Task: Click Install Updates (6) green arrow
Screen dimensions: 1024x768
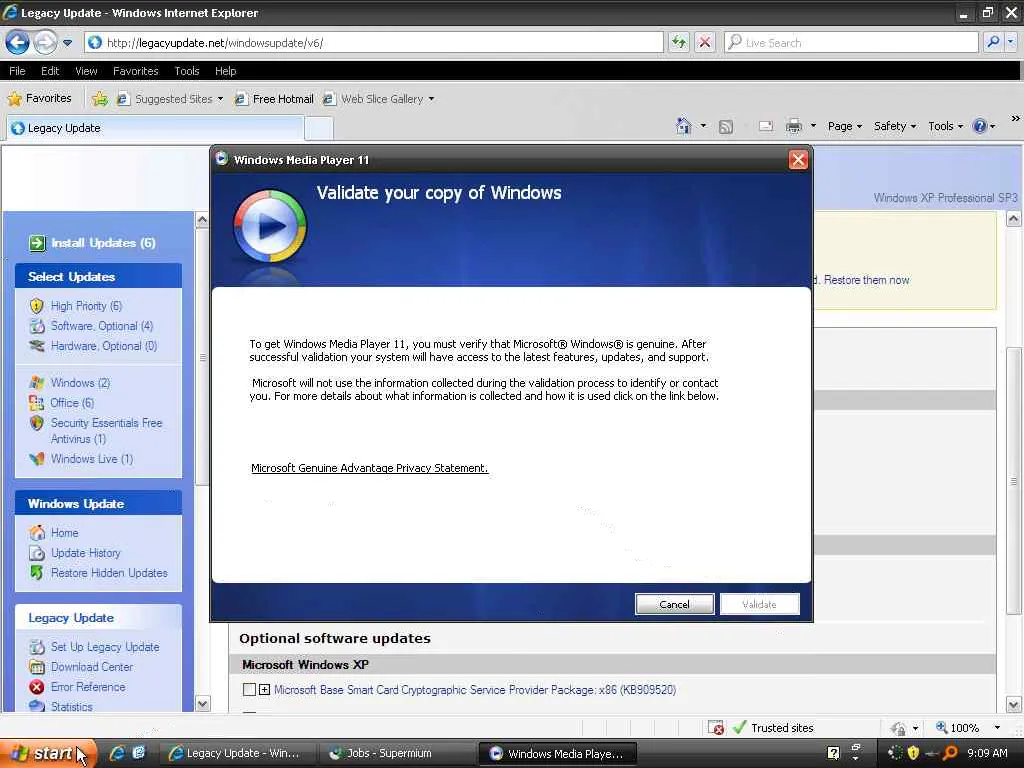Action: tap(37, 243)
